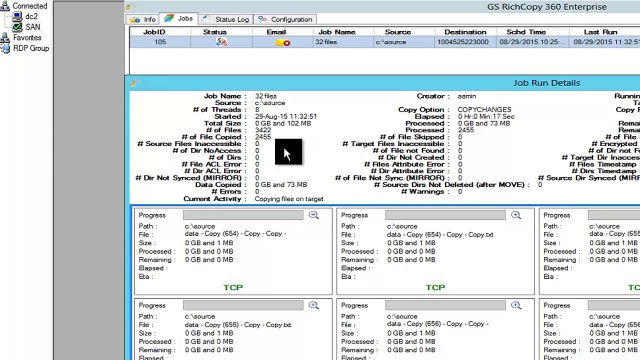Click the Started value 29-Aug-15 11:32:51
Screen dimensions: 640x360
pos(286,116)
